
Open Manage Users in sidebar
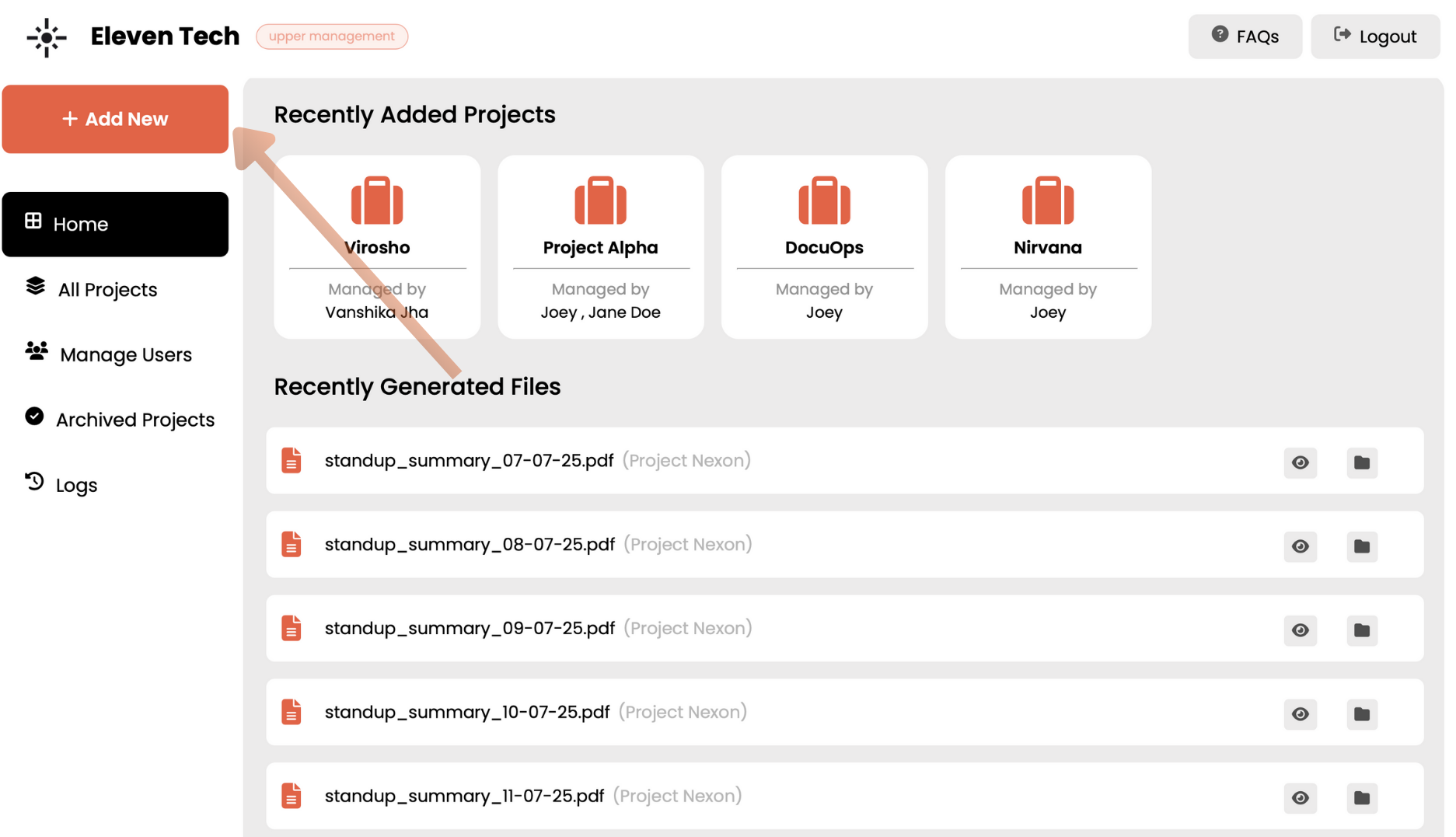point(125,355)
